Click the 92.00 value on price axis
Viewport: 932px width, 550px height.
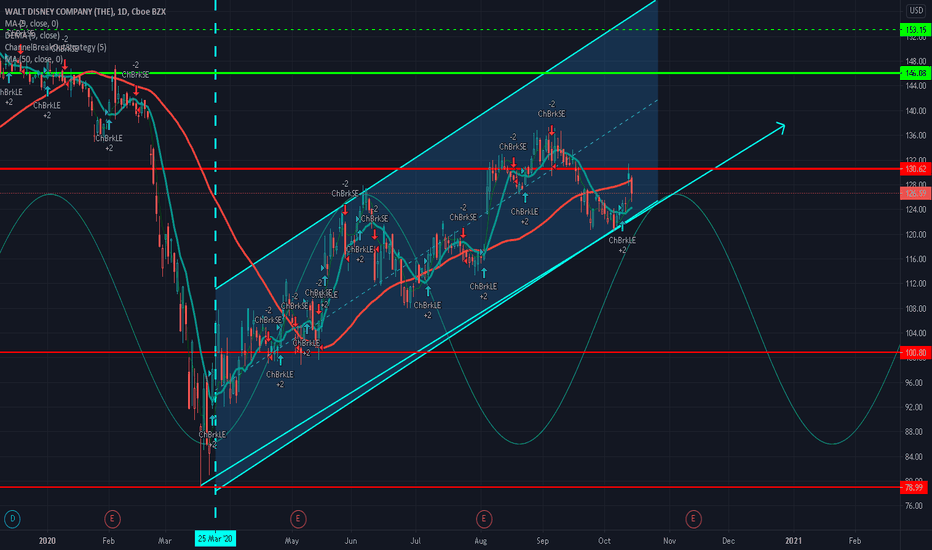click(x=915, y=407)
